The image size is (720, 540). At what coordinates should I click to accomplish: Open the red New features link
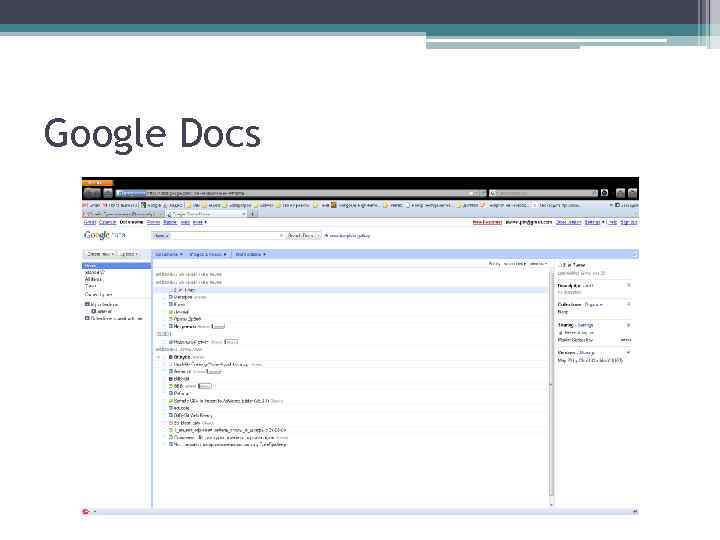click(487, 222)
